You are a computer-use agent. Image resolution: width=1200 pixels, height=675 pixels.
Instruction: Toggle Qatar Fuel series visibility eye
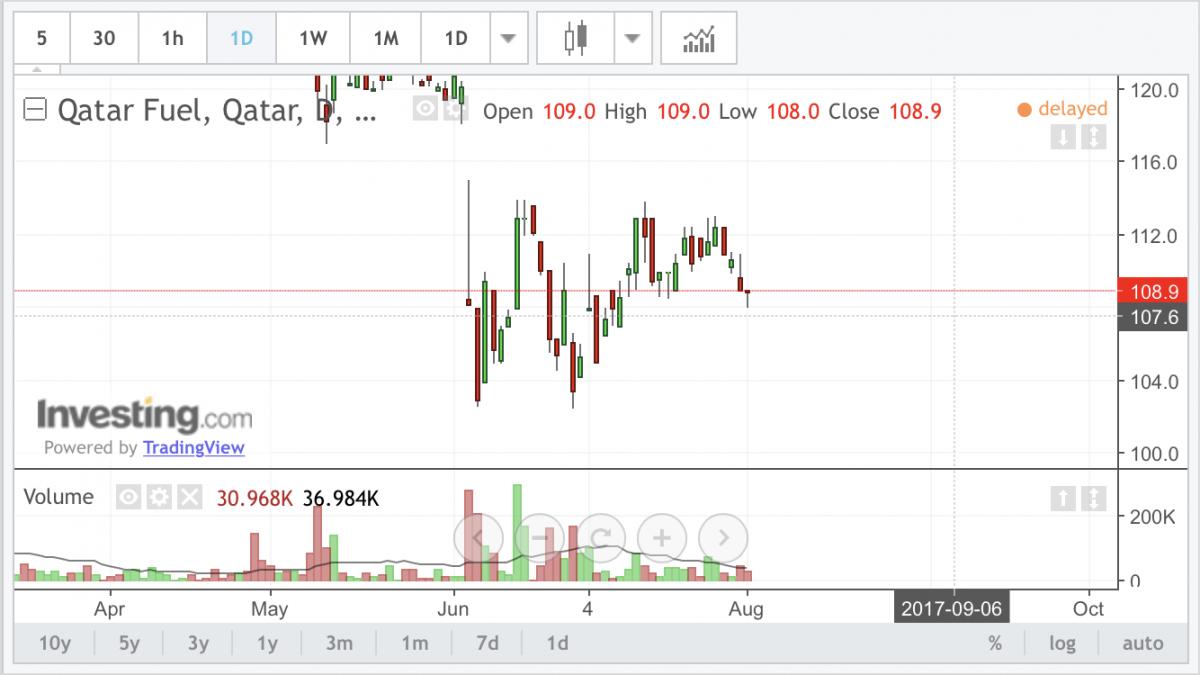pos(426,109)
